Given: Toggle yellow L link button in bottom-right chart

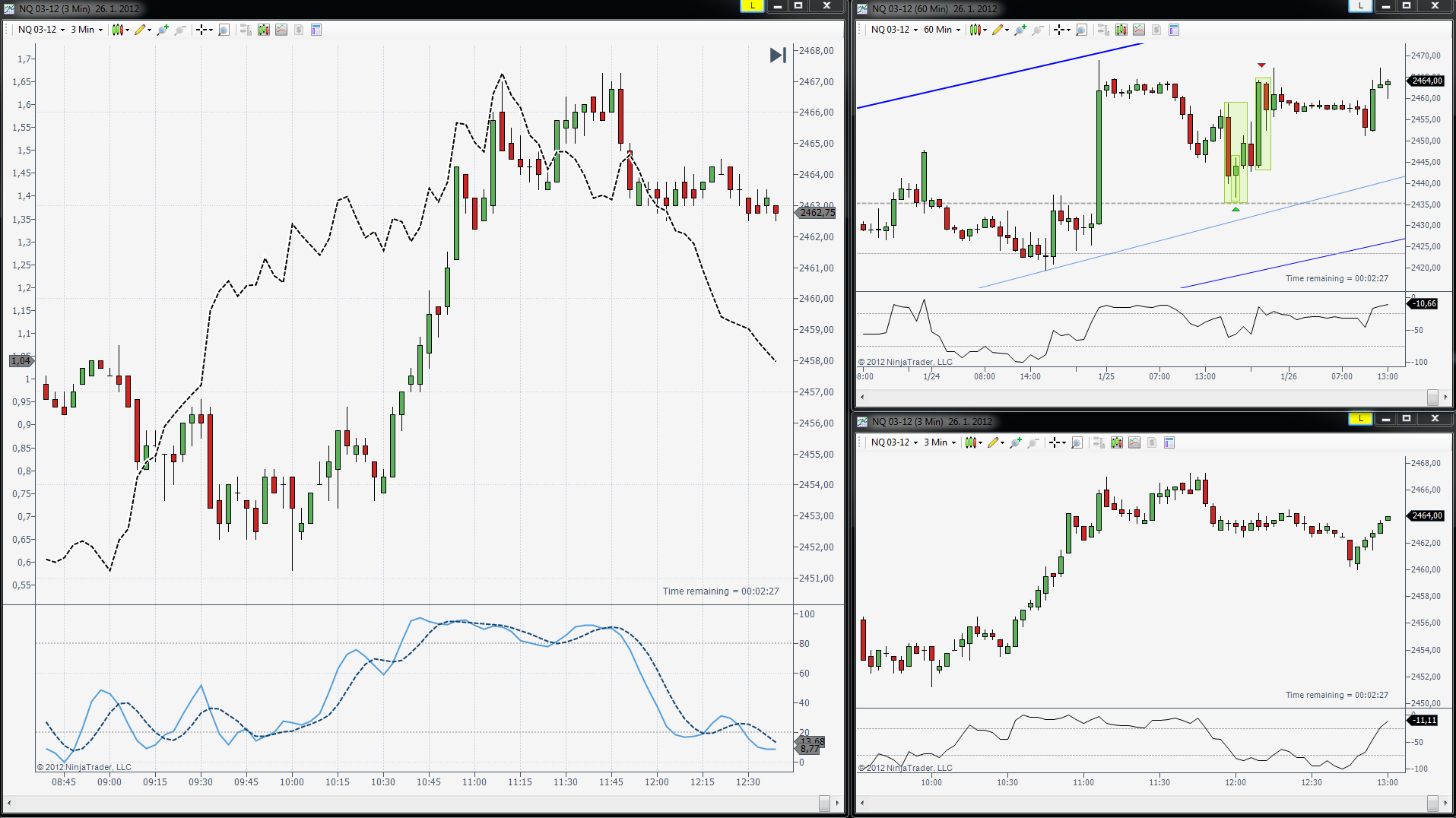Looking at the screenshot, I should click(1360, 419).
